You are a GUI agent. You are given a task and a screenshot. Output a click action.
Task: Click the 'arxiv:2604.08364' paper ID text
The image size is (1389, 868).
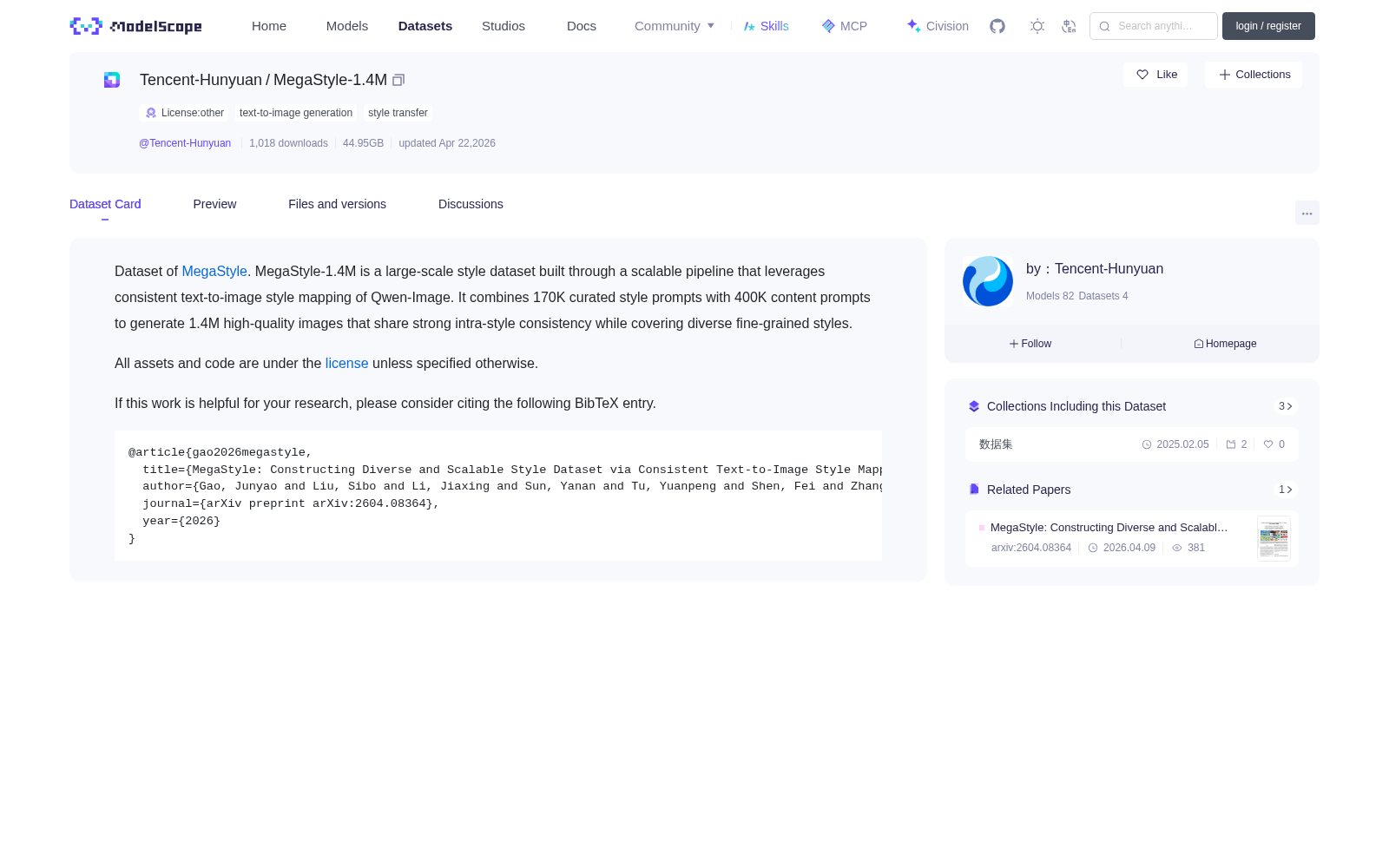(1031, 548)
